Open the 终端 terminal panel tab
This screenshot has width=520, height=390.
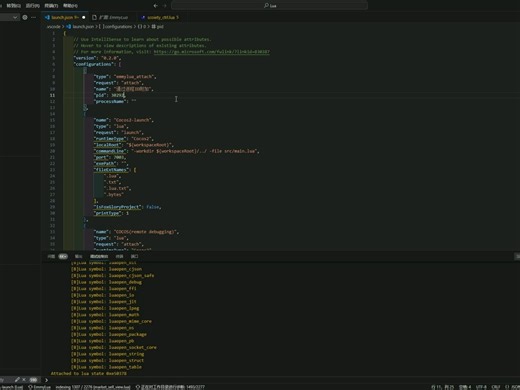119,256
